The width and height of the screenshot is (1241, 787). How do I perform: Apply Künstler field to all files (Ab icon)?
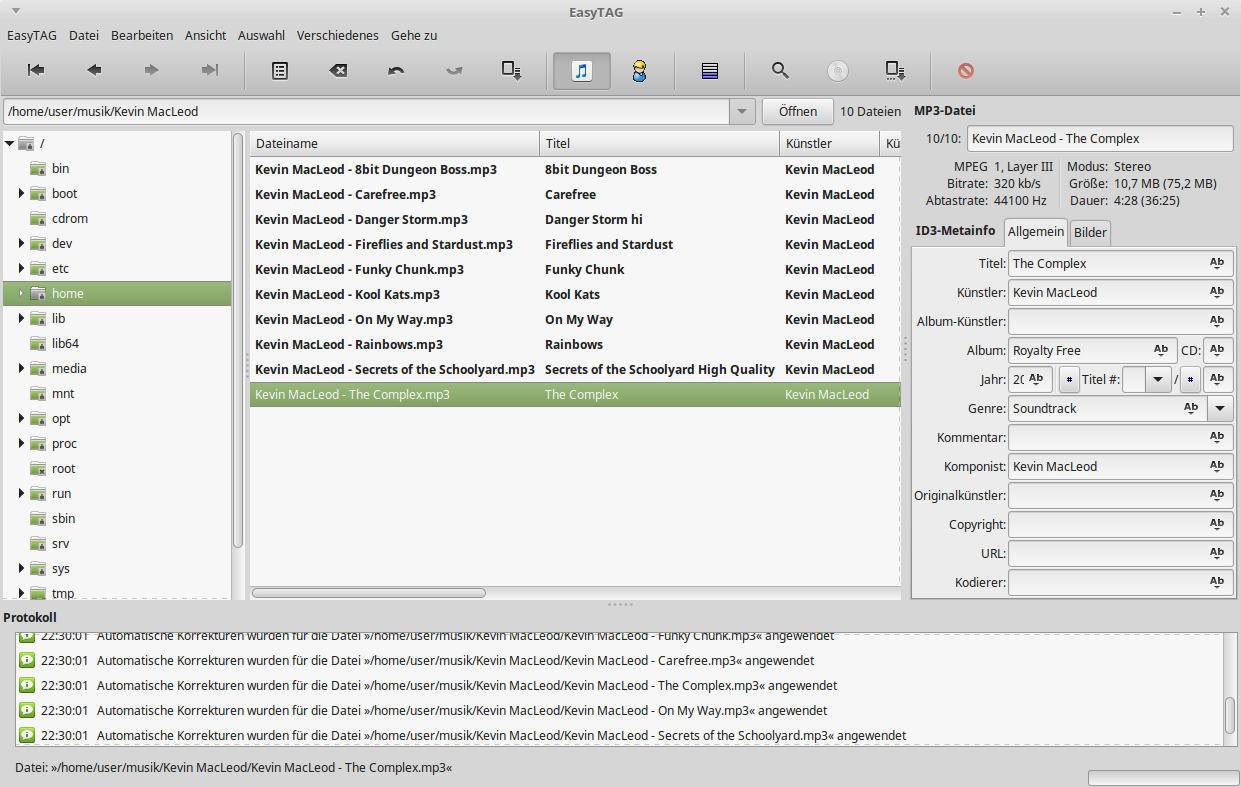tap(1217, 292)
